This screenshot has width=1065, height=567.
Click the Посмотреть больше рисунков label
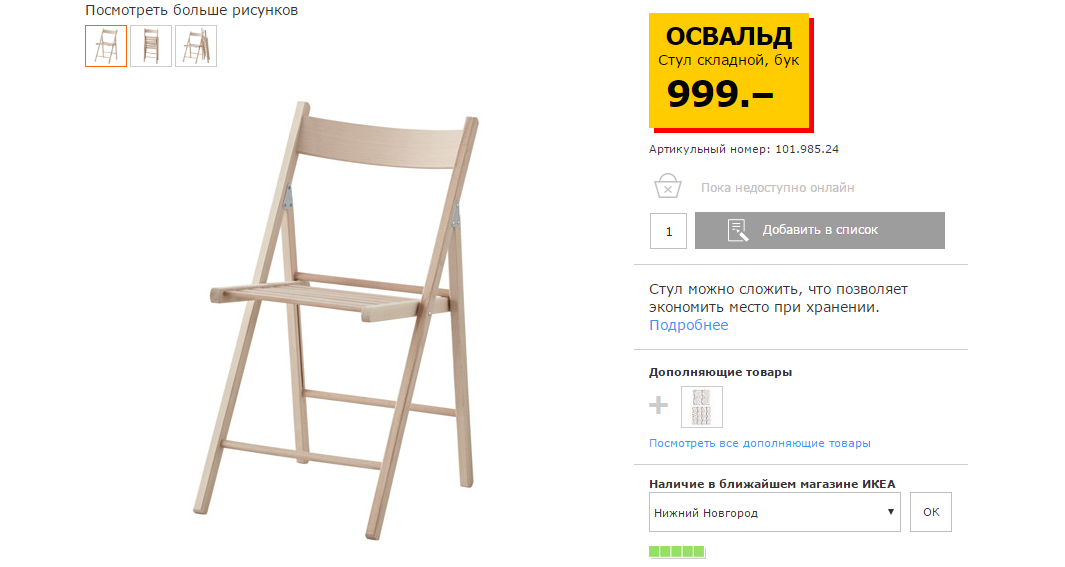click(192, 10)
